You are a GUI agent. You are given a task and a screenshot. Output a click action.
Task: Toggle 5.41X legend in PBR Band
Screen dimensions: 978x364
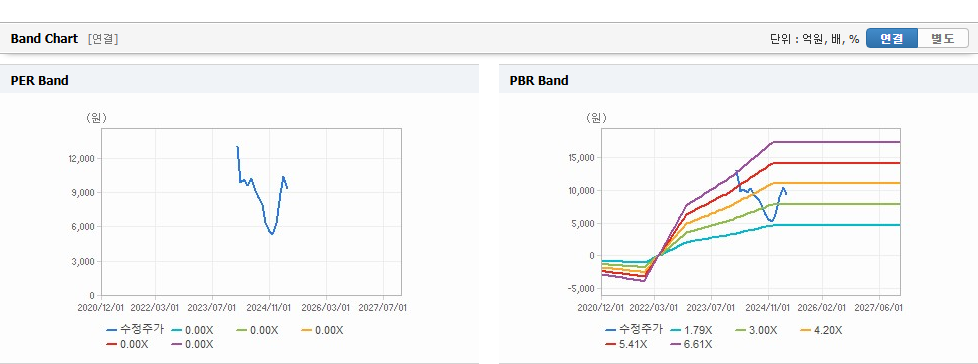626,344
